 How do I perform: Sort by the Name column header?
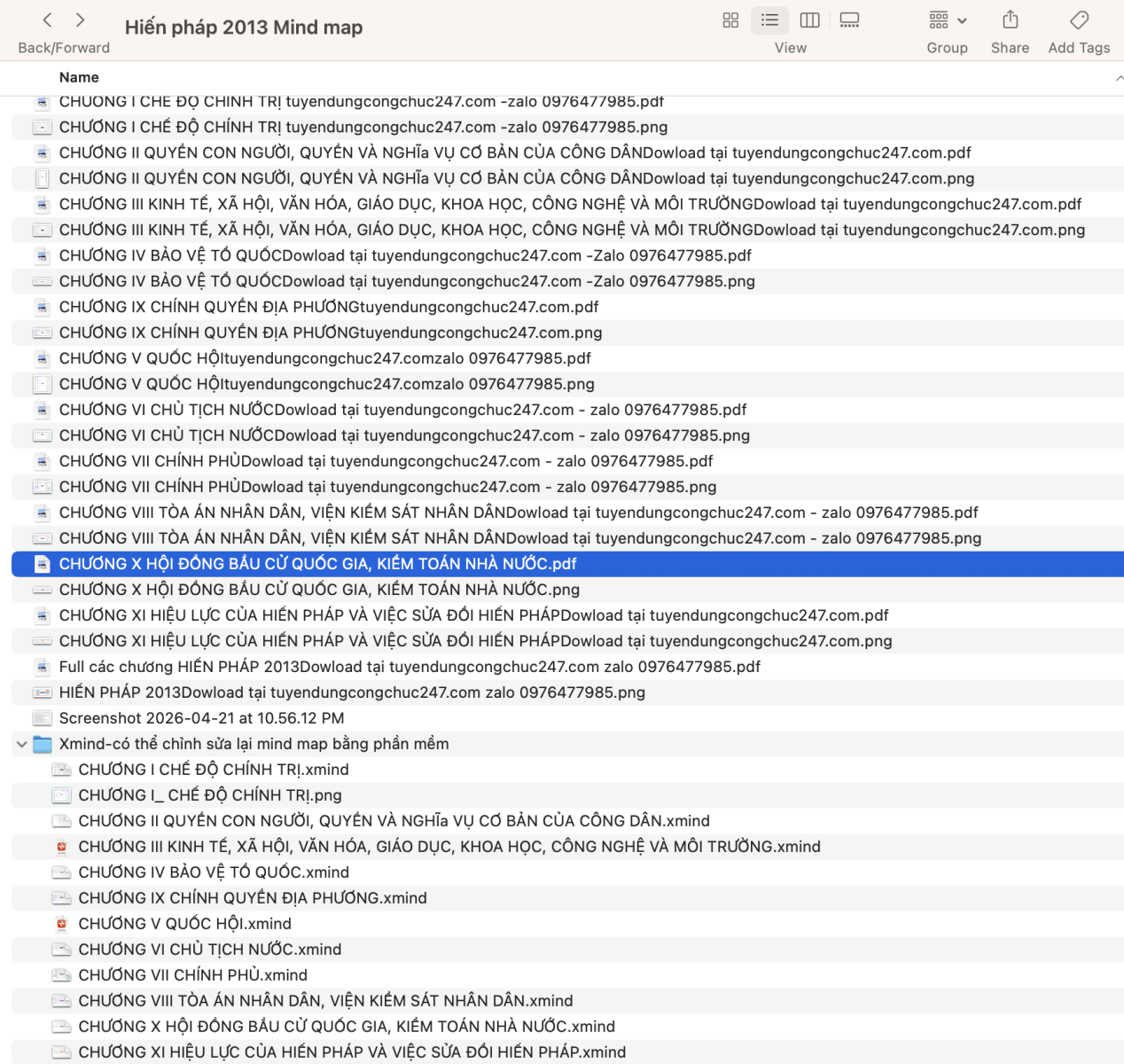(79, 78)
